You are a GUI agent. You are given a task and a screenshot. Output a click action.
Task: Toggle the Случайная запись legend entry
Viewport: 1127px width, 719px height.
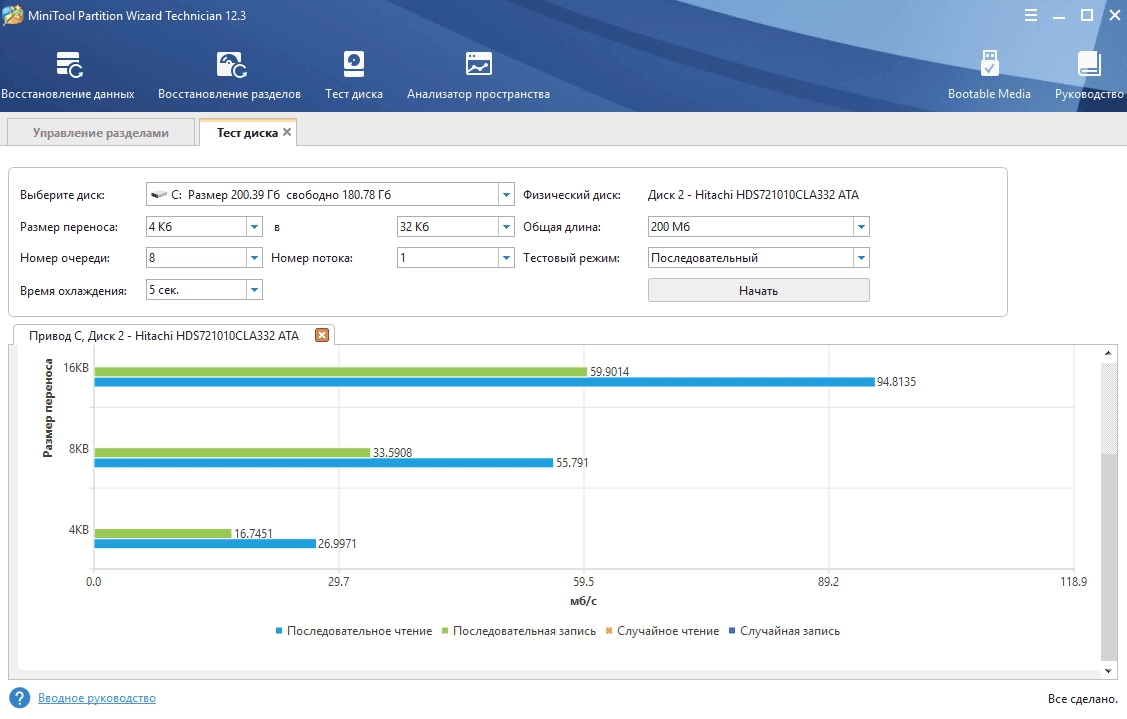pos(784,631)
